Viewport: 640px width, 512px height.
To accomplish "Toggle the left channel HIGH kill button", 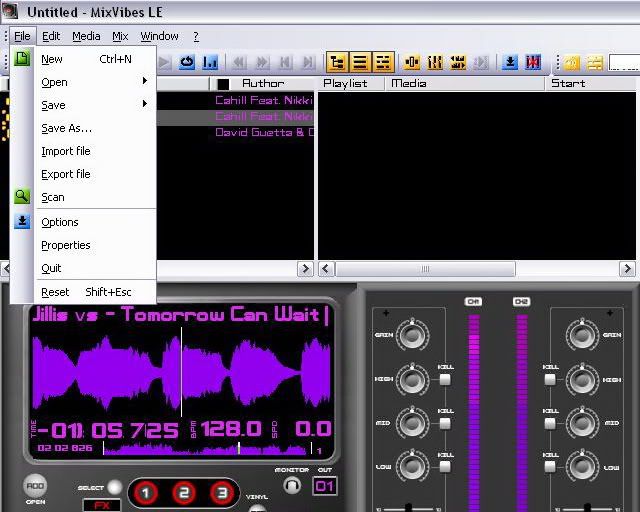I will click(x=445, y=380).
